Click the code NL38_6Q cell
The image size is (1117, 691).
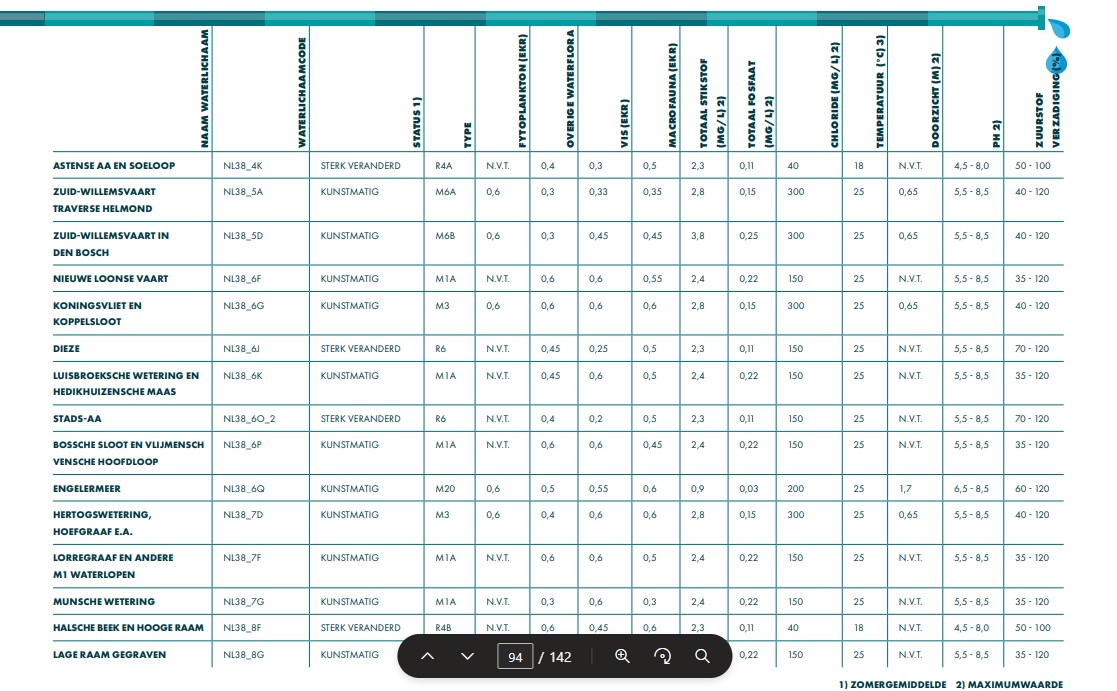point(244,489)
